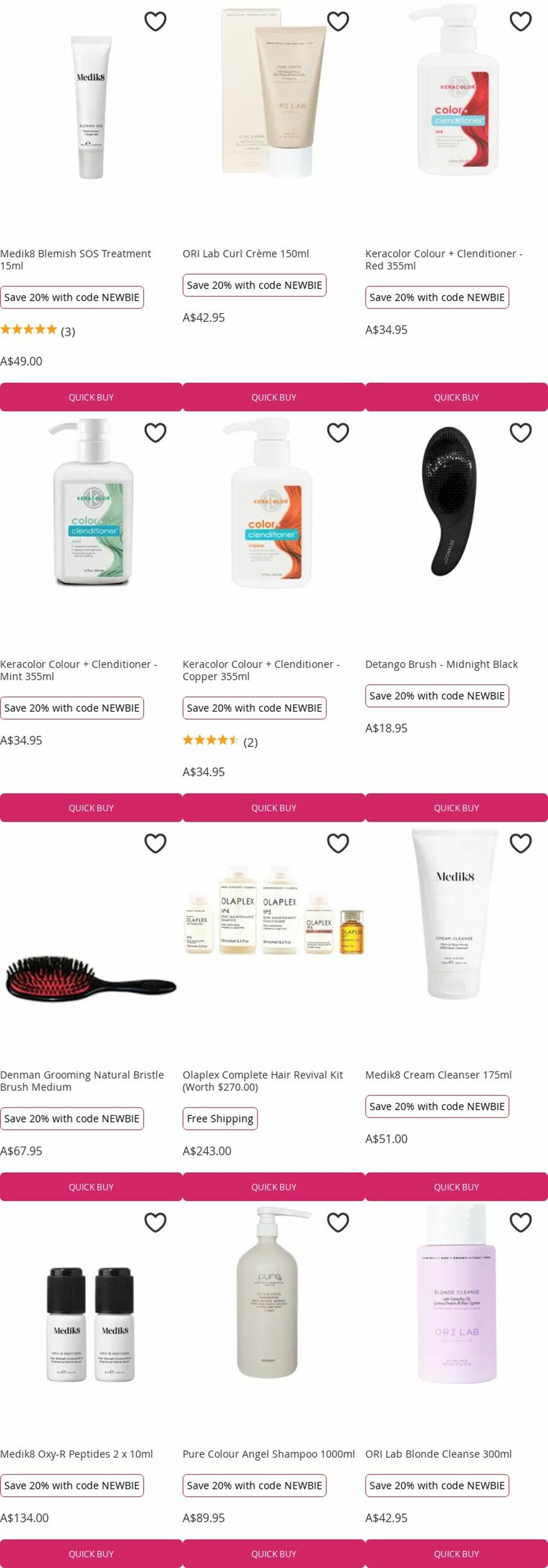Viewport: 548px width, 1568px height.
Task: Save Keracolor Copper Clenditioner to wishlist
Action: coord(338,432)
